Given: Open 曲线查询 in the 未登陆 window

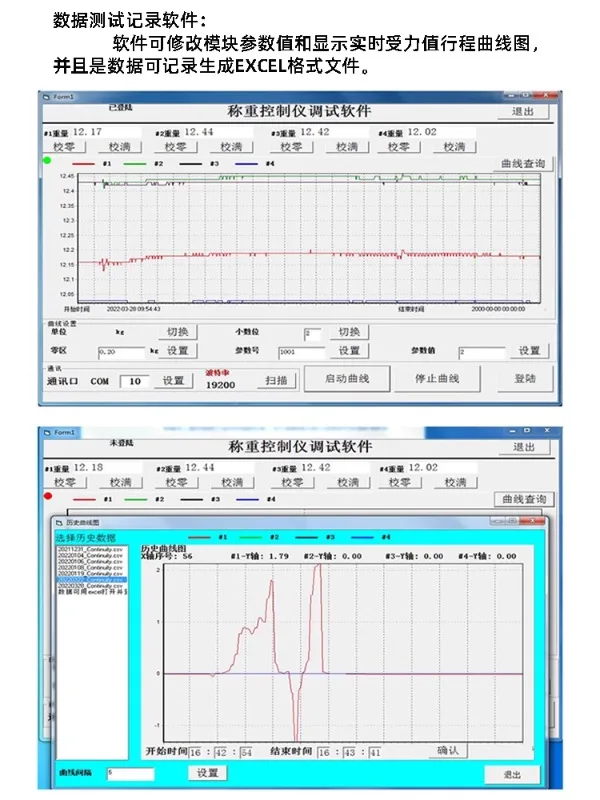Looking at the screenshot, I should coord(524,499).
